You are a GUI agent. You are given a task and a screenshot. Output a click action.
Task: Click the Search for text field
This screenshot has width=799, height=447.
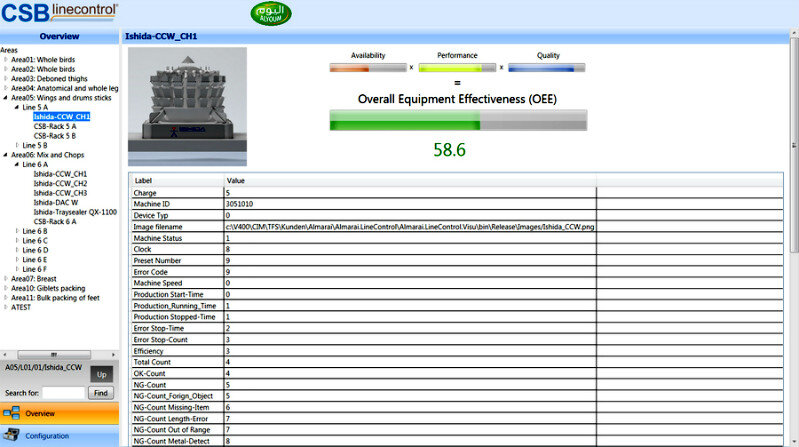(x=63, y=393)
